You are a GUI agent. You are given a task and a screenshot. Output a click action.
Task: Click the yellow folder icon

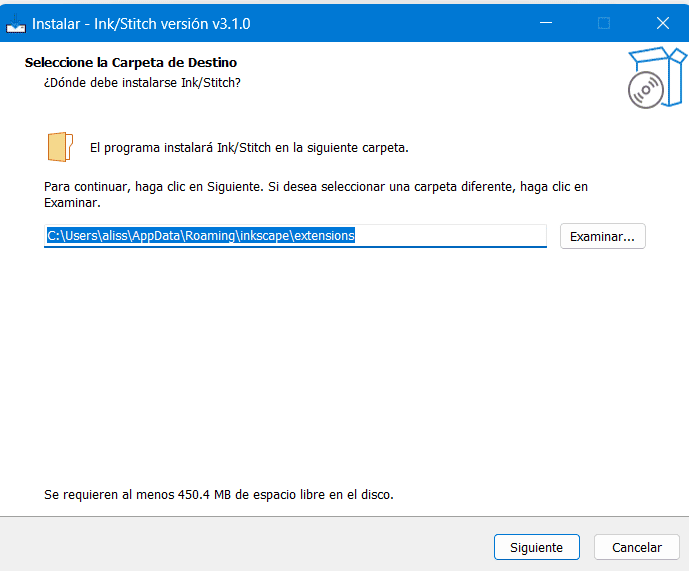tap(60, 147)
